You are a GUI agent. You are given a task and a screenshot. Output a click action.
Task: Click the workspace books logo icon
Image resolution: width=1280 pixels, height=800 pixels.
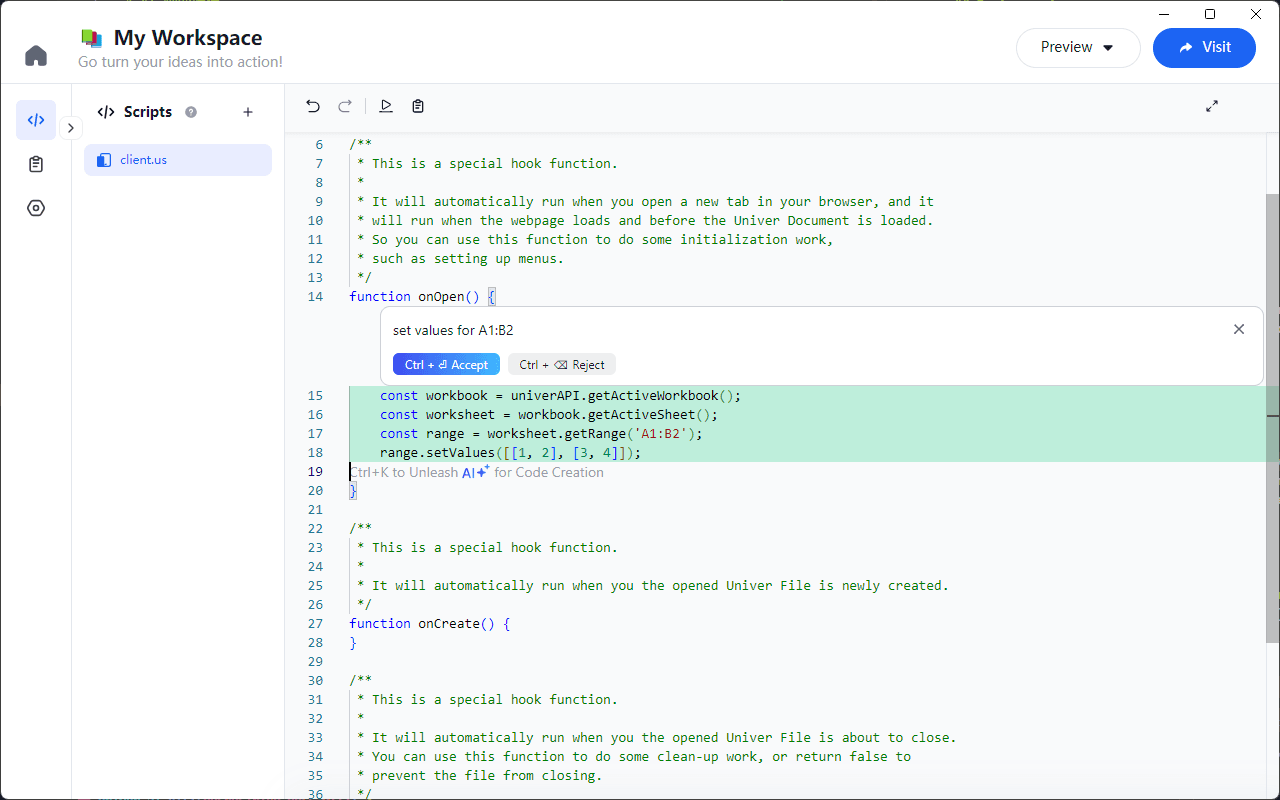pyautogui.click(x=92, y=38)
